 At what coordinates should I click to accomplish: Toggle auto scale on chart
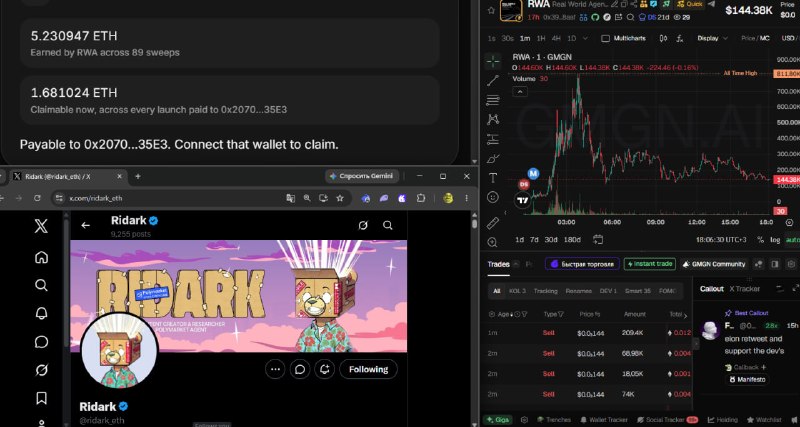click(x=792, y=239)
